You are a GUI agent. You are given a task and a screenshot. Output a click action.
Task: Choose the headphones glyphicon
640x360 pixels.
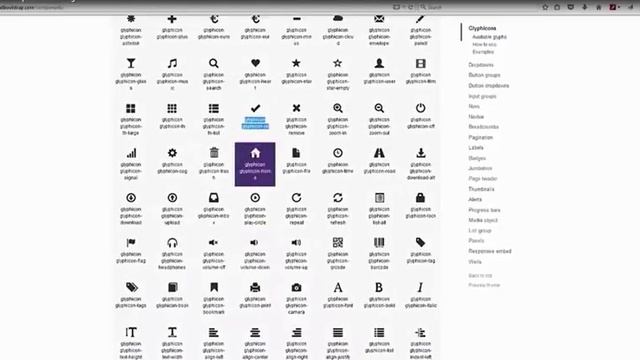(x=172, y=243)
